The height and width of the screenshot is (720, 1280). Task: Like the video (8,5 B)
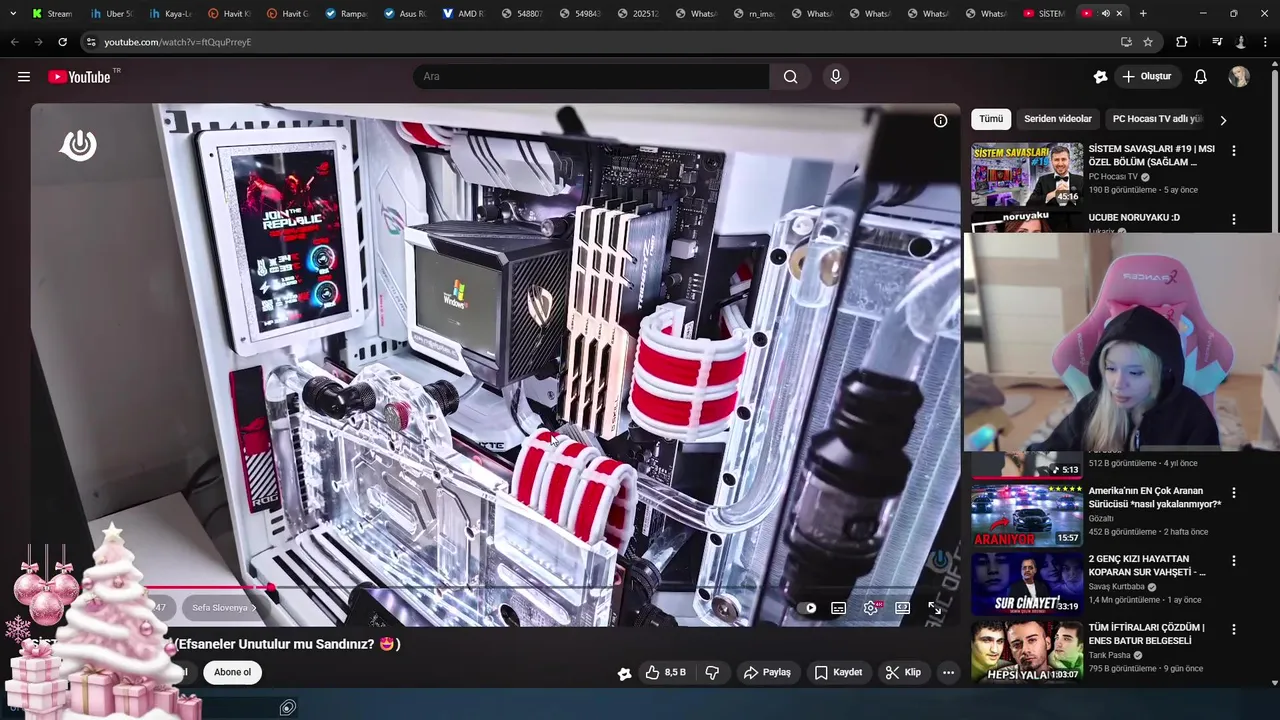coord(667,673)
